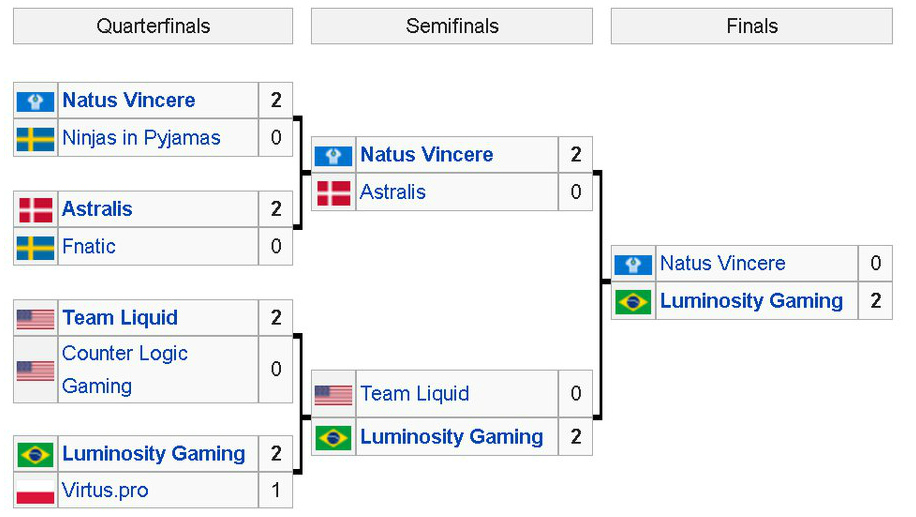Image resolution: width=916 pixels, height=517 pixels.
Task: Open Astralis link in the Semifinals column
Action: [x=393, y=192]
